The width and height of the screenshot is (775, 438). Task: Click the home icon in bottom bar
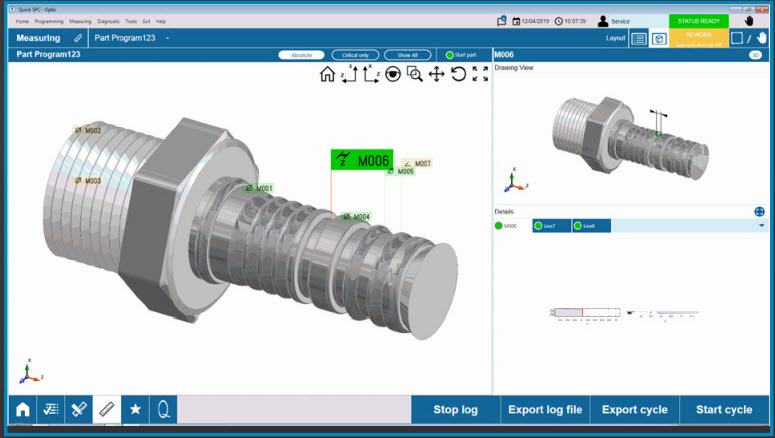(x=22, y=409)
